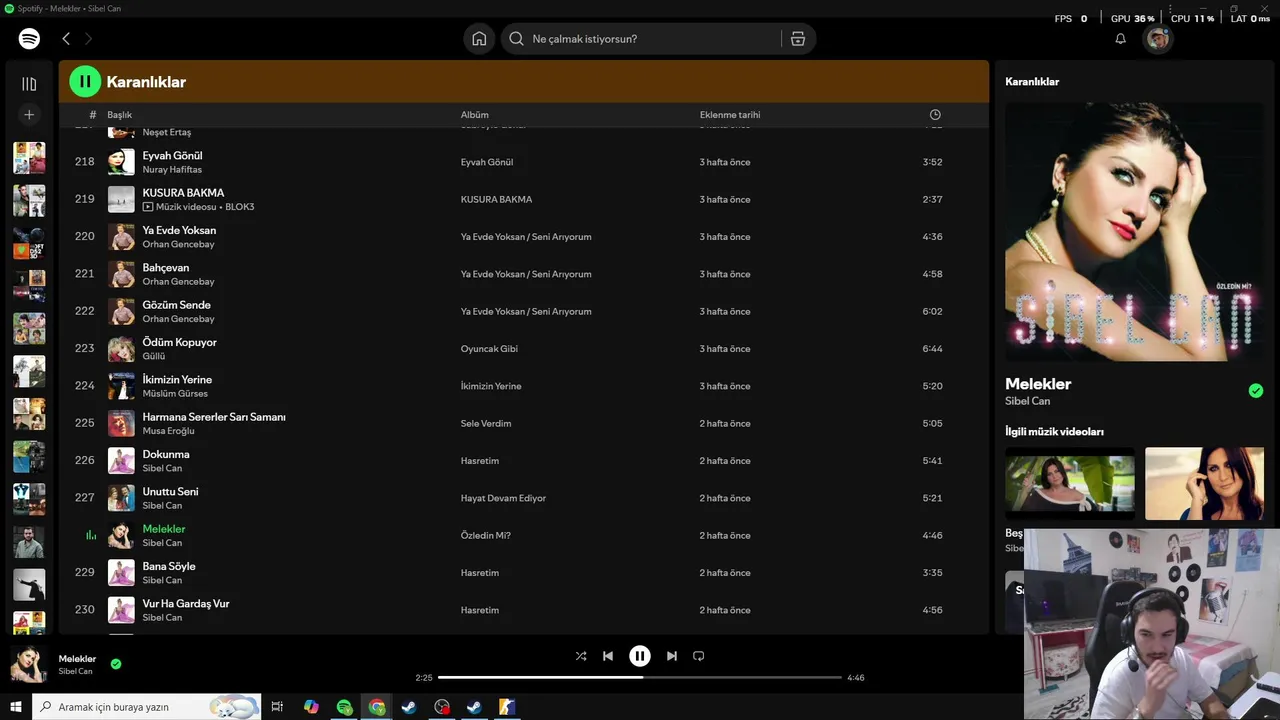1280x720 pixels.
Task: Pause playback in the player bar
Action: 640,656
